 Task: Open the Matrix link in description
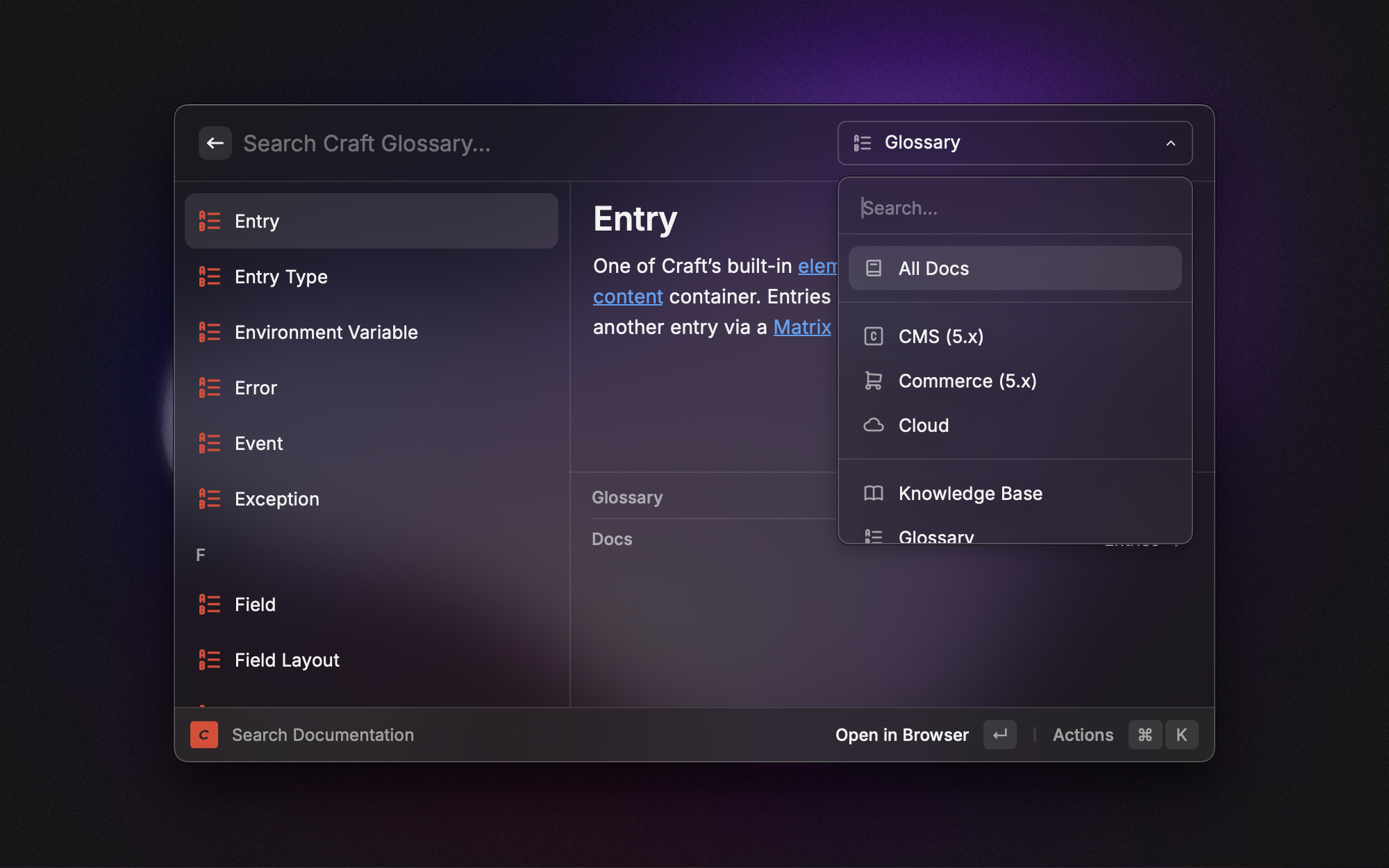coord(801,327)
